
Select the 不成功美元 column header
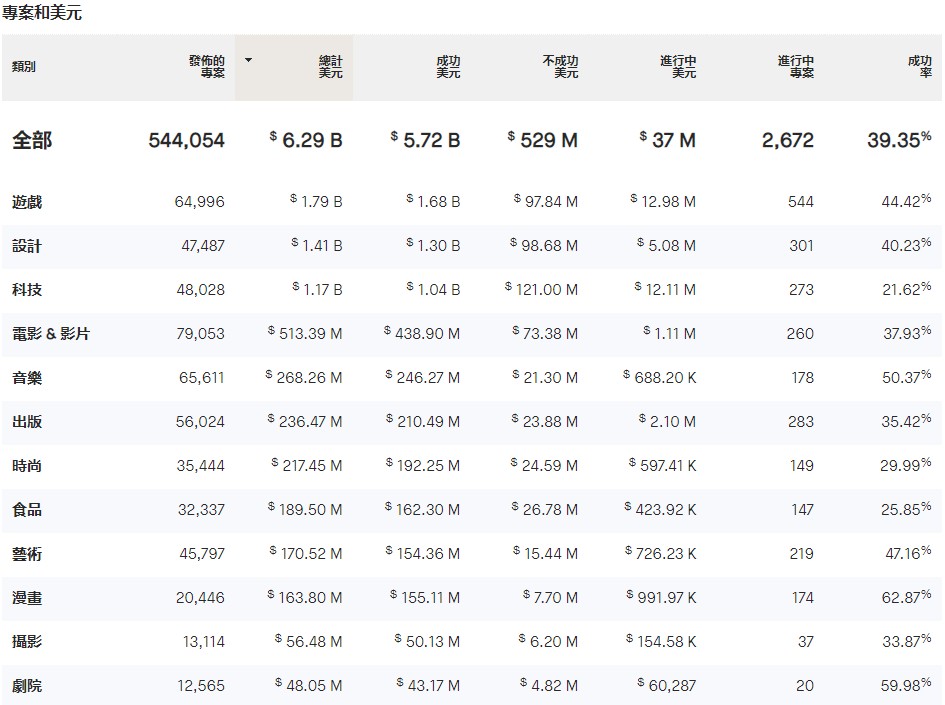(x=560, y=67)
